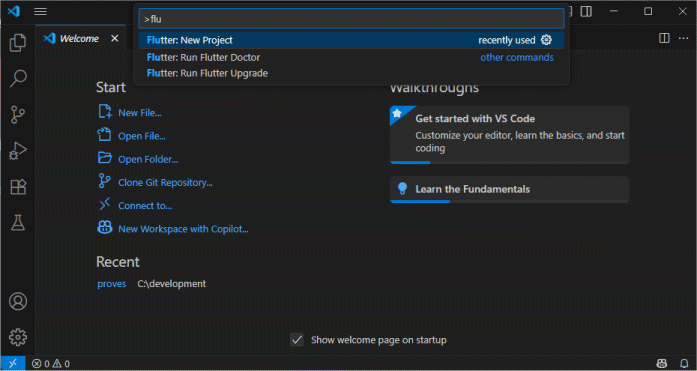Open recent folder proves
This screenshot has height=371, width=697.
coord(112,284)
